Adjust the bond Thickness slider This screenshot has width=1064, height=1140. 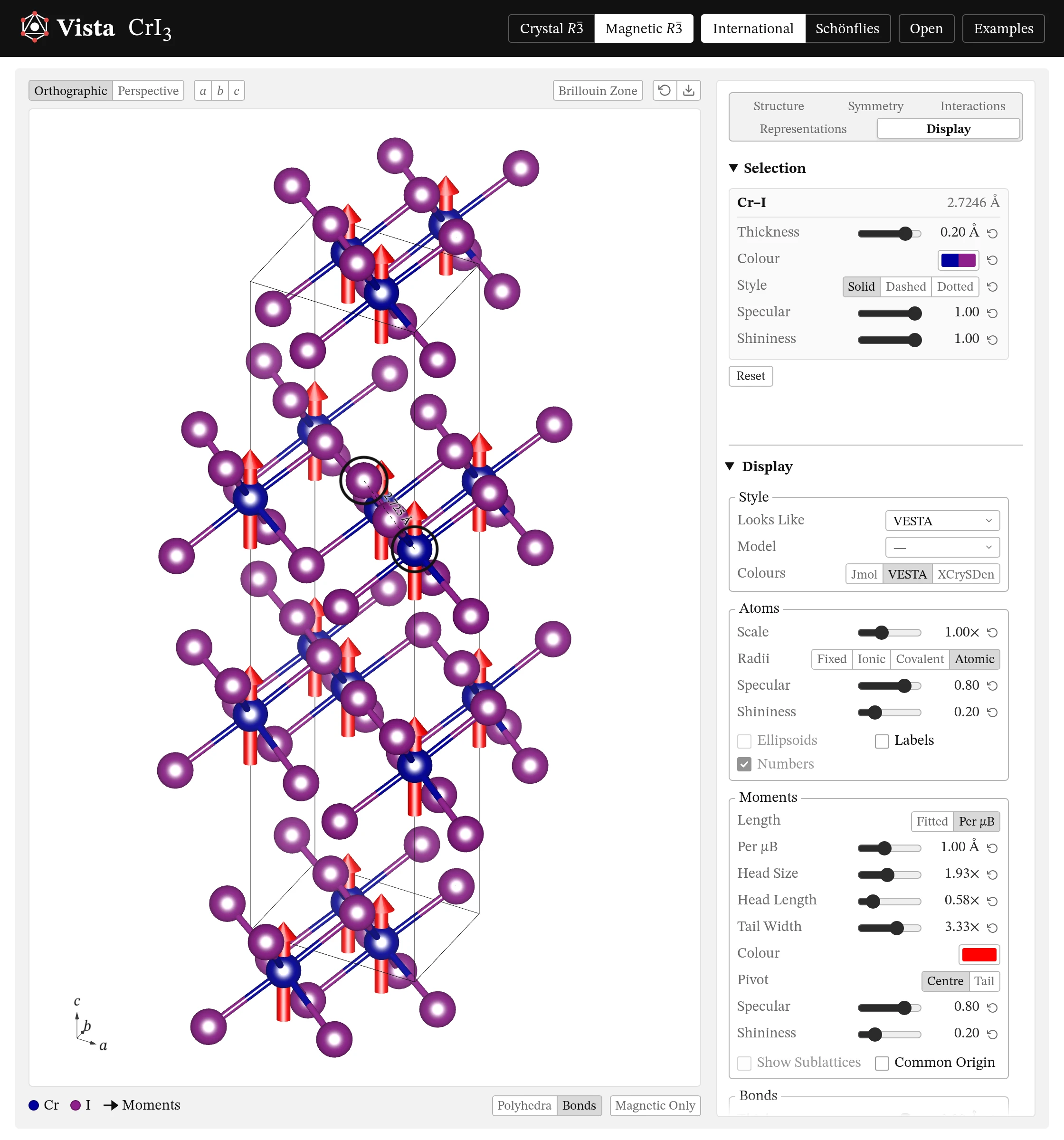tap(889, 233)
